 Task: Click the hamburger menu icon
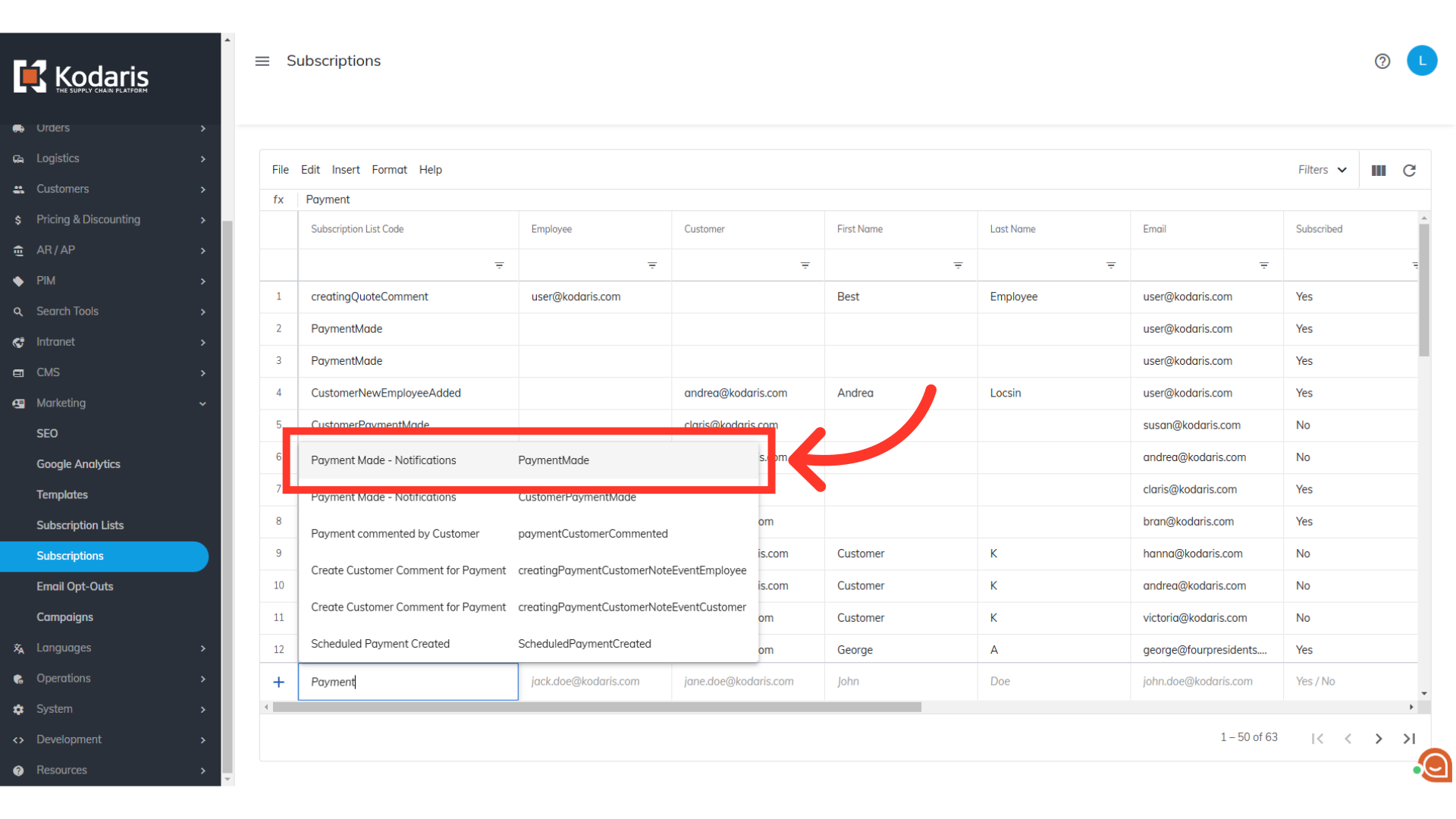point(262,61)
